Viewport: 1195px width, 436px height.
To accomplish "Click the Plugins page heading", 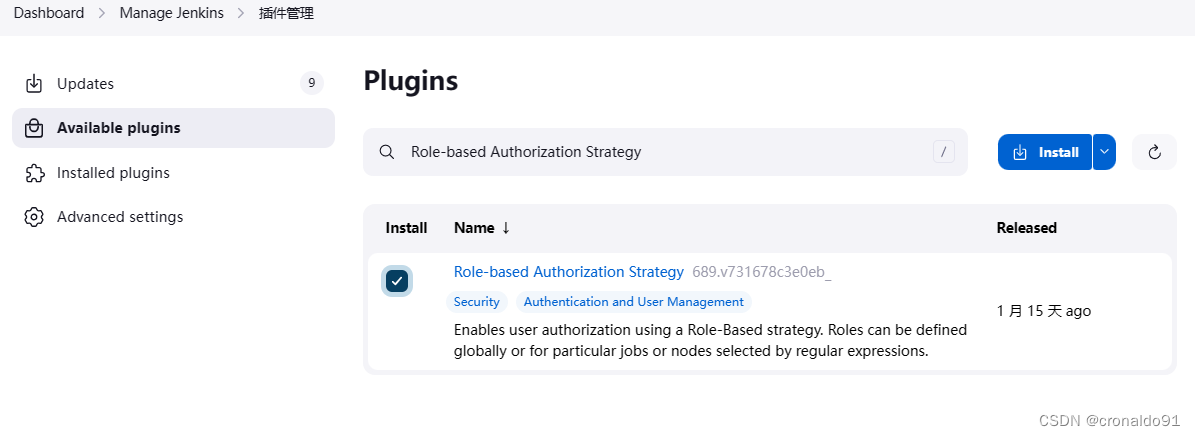I will point(411,81).
